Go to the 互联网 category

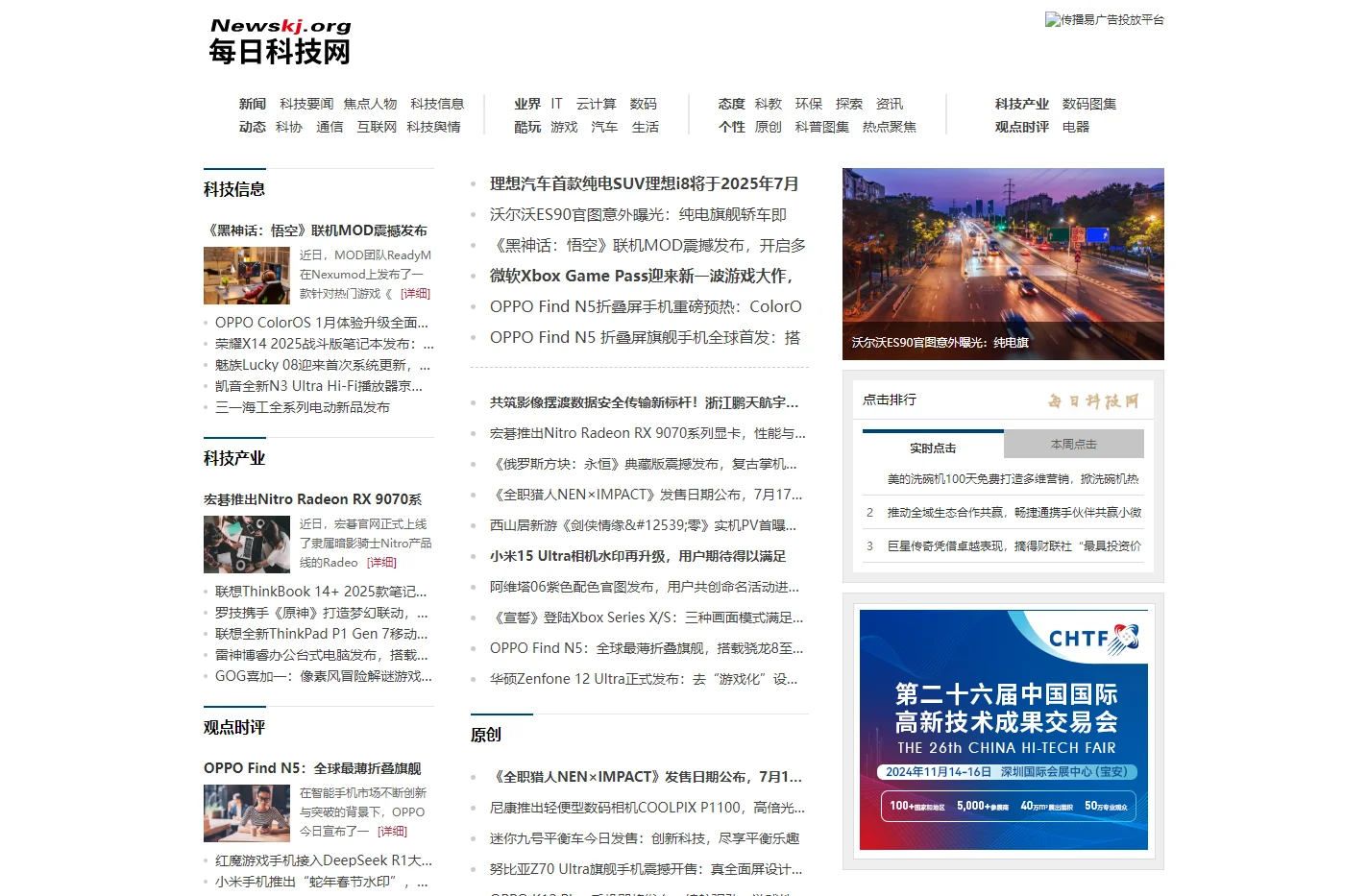pyautogui.click(x=377, y=127)
